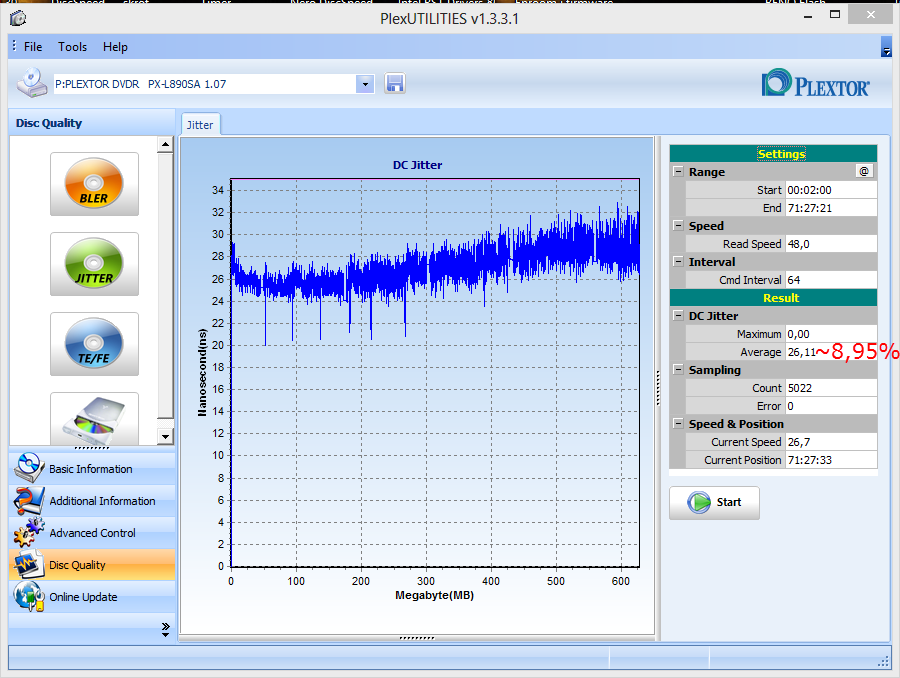900x678 pixels.
Task: Click the DC Jitter Average value
Action: tap(831, 352)
